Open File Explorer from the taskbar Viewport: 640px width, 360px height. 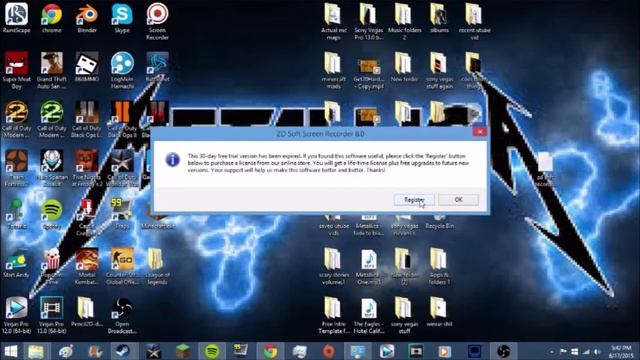[x=36, y=351]
